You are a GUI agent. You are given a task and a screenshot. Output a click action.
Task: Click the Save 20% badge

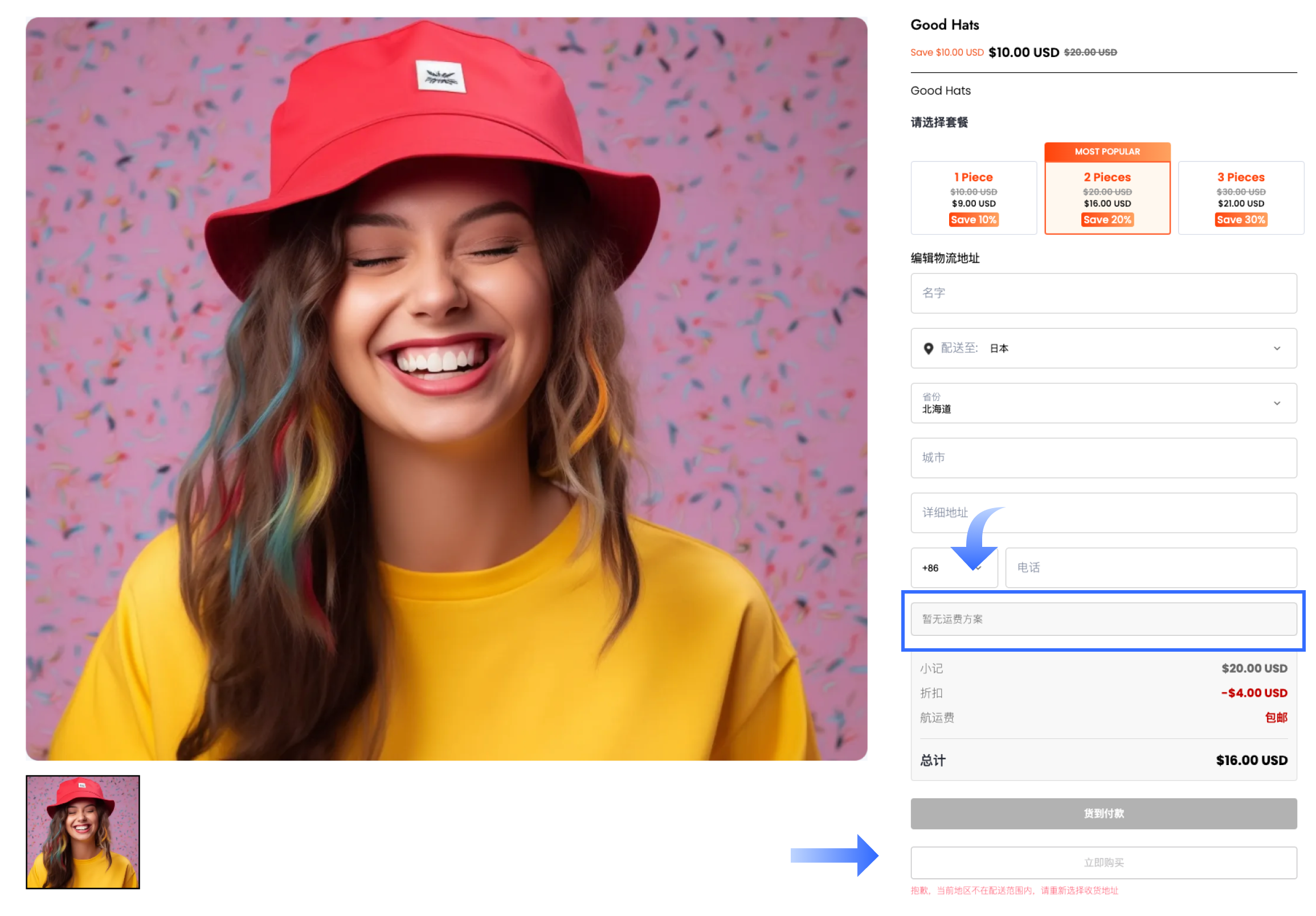tap(1107, 219)
